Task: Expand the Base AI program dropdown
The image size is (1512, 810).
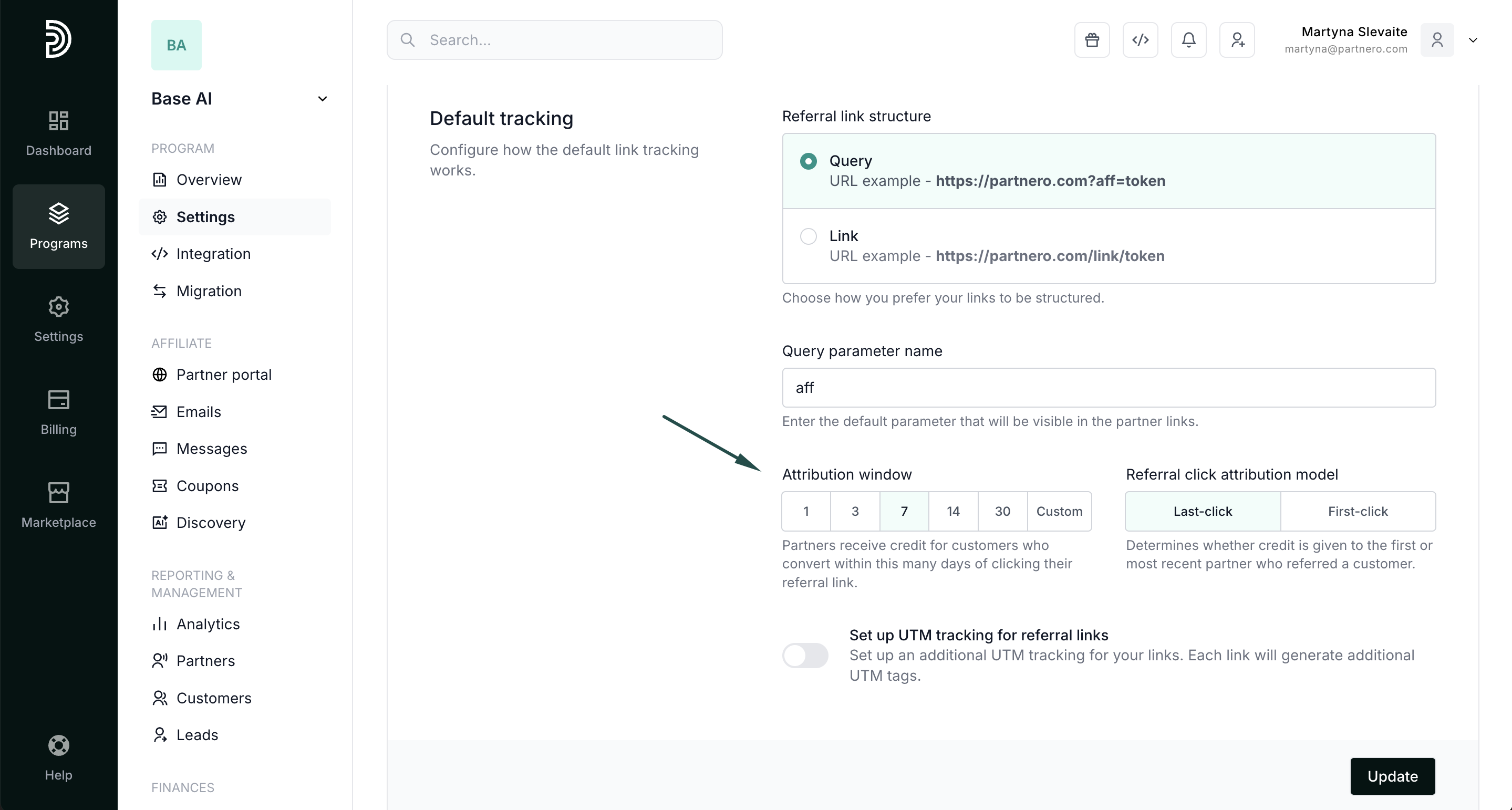Action: pyautogui.click(x=322, y=99)
